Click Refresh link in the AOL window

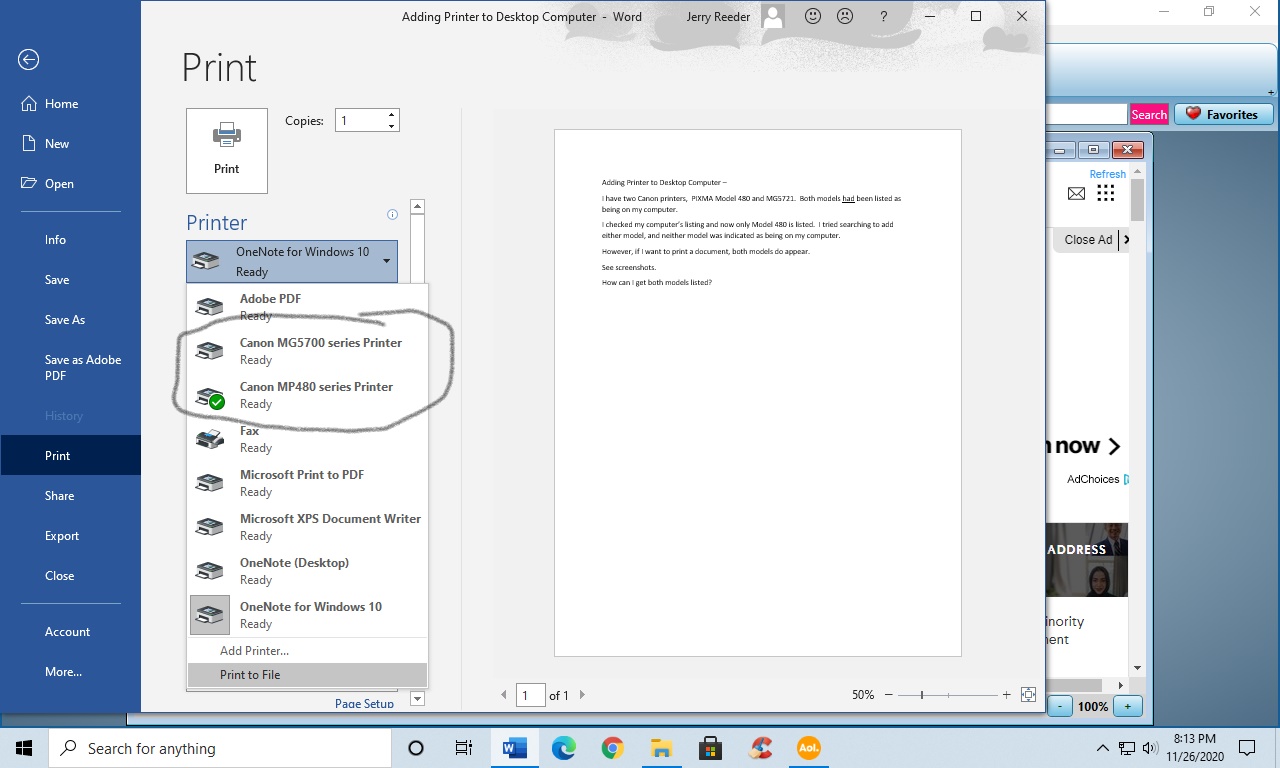pyautogui.click(x=1107, y=174)
